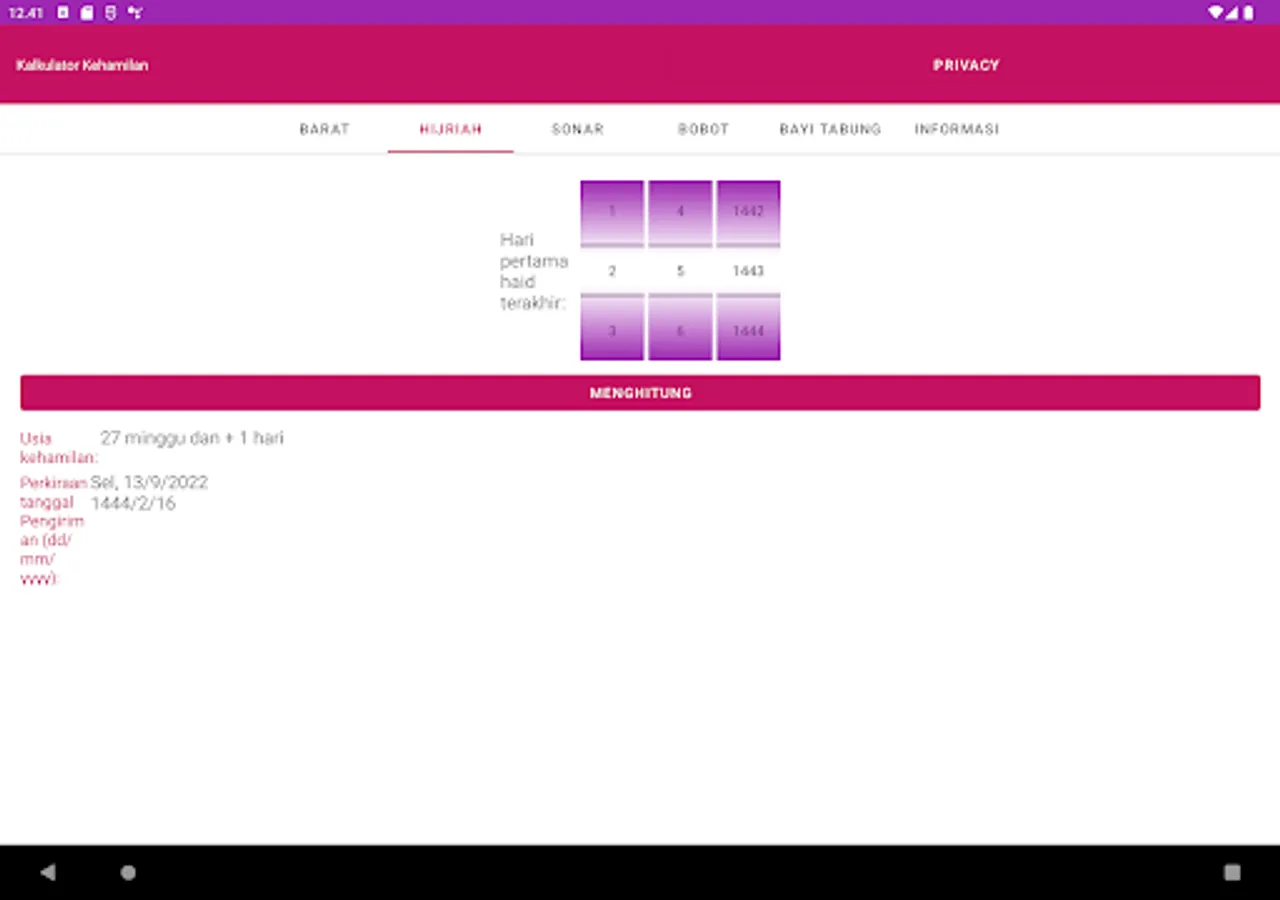Switch to the BARAT tab

click(x=324, y=129)
